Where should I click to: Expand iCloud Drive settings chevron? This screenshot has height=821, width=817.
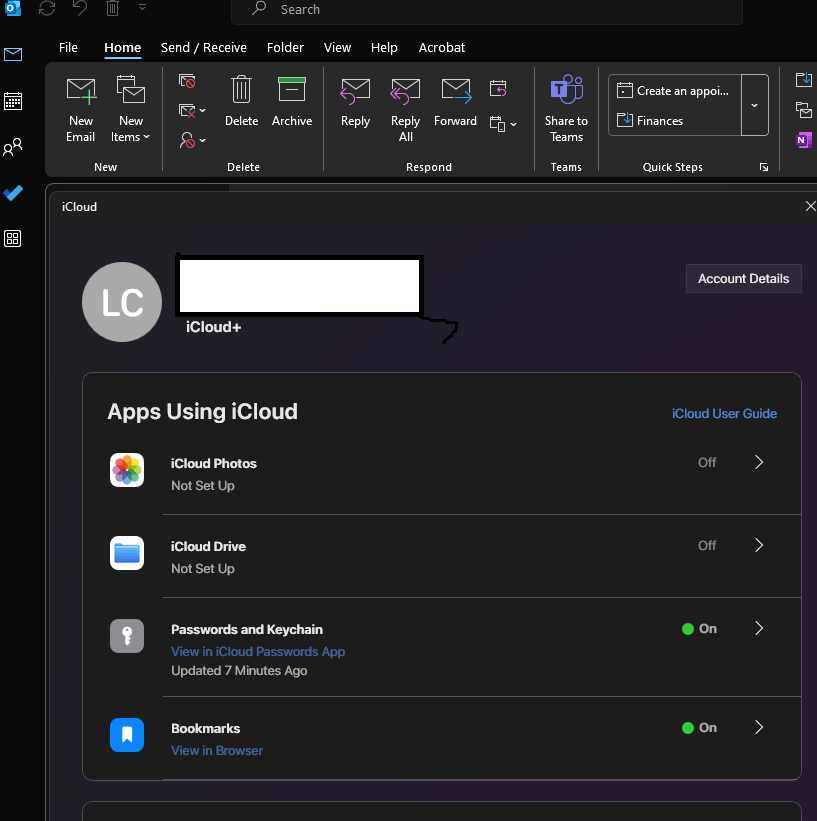click(759, 545)
